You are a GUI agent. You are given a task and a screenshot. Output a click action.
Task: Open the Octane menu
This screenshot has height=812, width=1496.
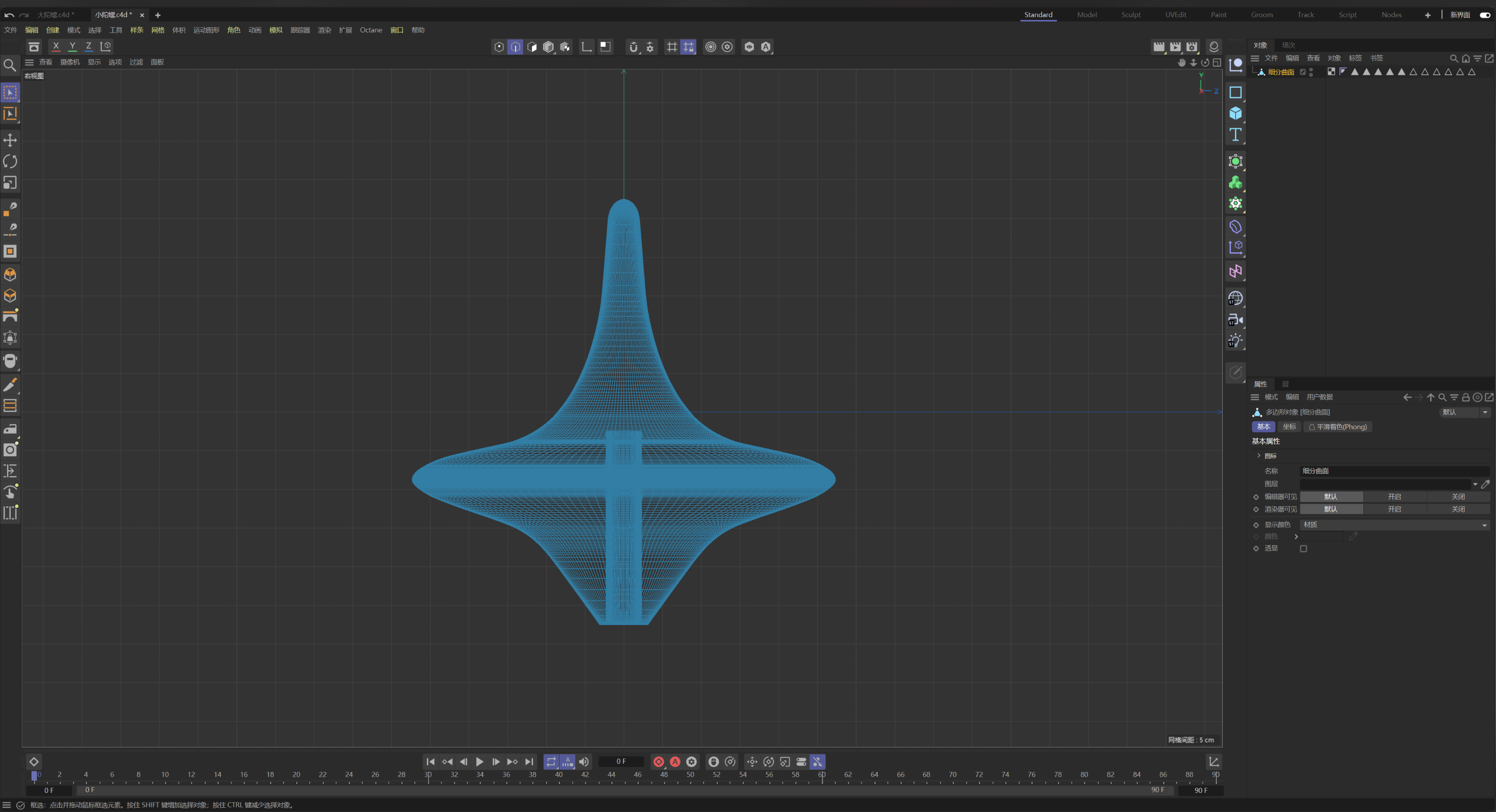point(370,30)
